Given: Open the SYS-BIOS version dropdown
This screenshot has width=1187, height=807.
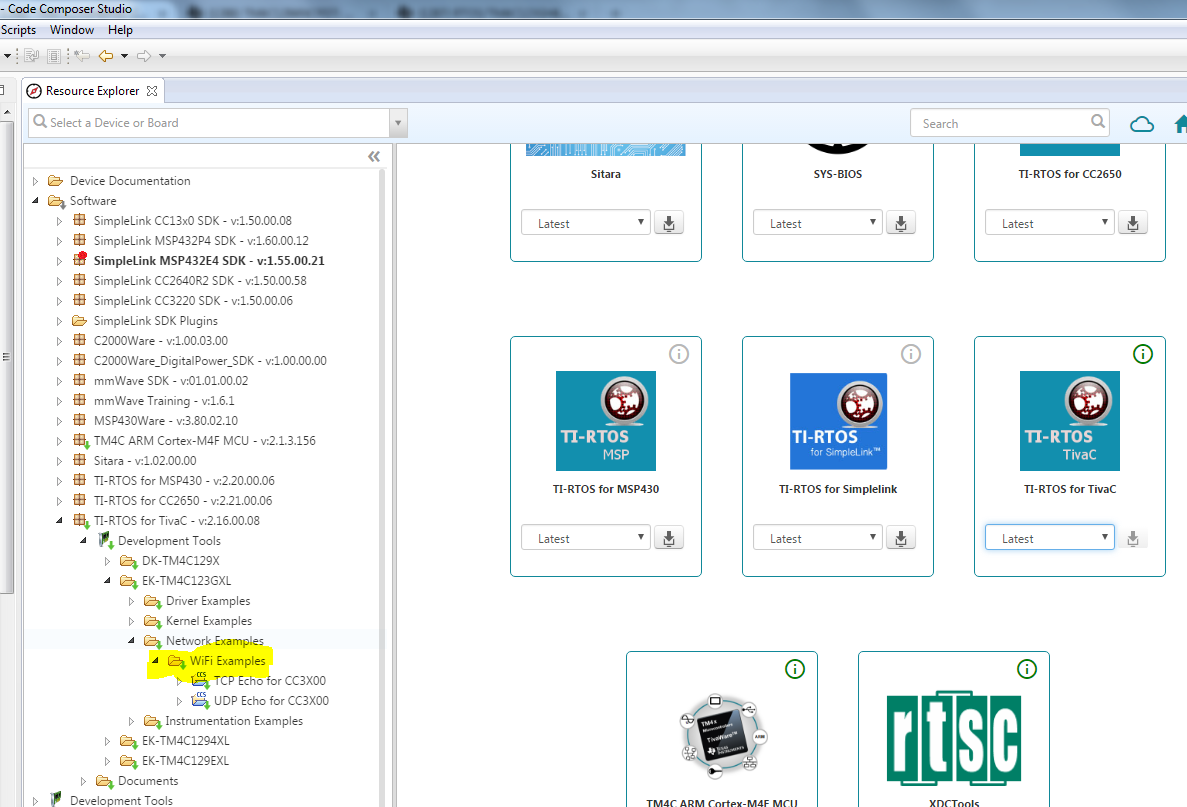Looking at the screenshot, I should (x=818, y=223).
